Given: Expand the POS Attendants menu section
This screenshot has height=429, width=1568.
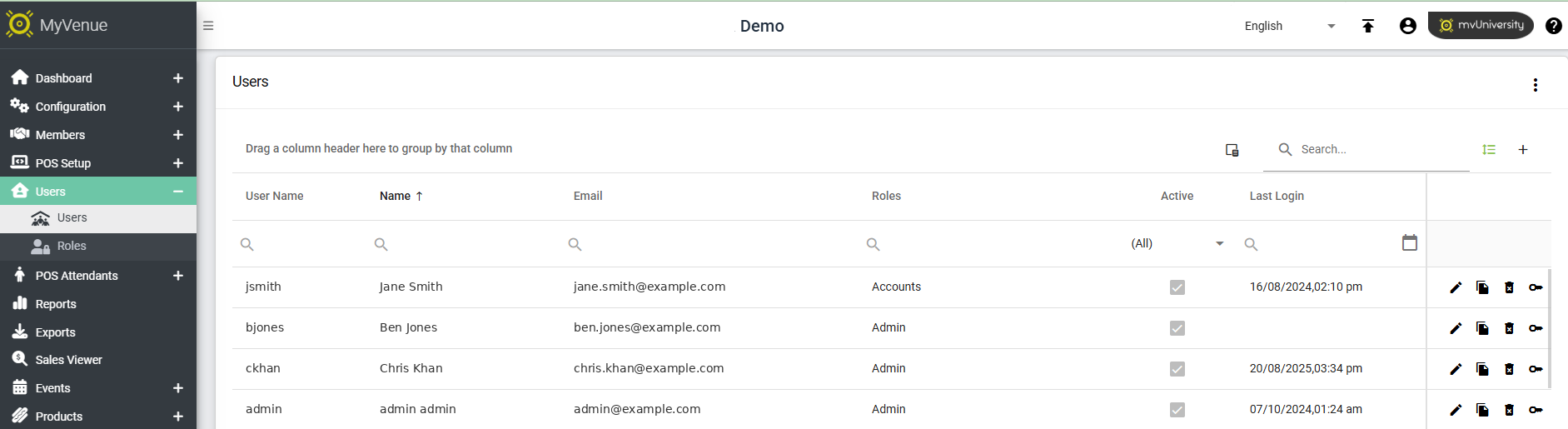Looking at the screenshot, I should point(178,276).
